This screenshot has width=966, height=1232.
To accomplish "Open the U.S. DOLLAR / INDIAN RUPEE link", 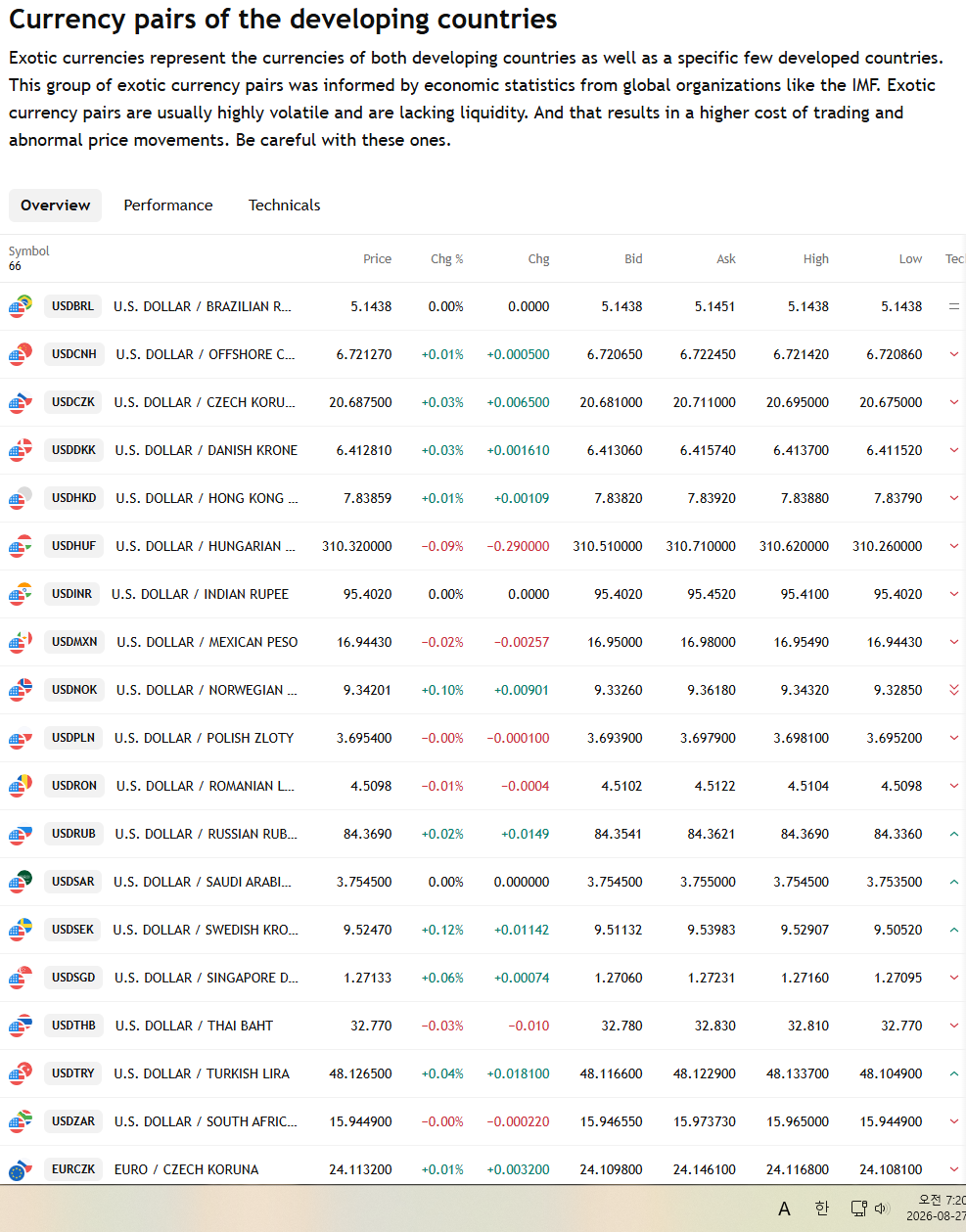I will (x=201, y=594).
